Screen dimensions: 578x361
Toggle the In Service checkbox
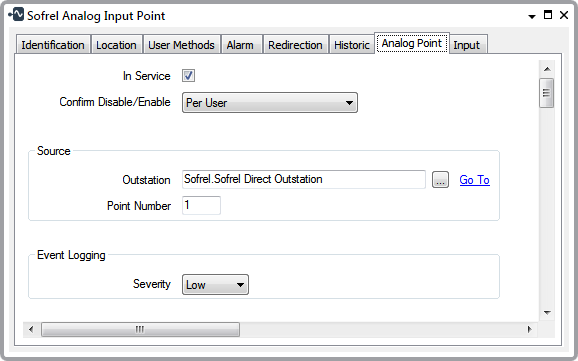[x=188, y=76]
